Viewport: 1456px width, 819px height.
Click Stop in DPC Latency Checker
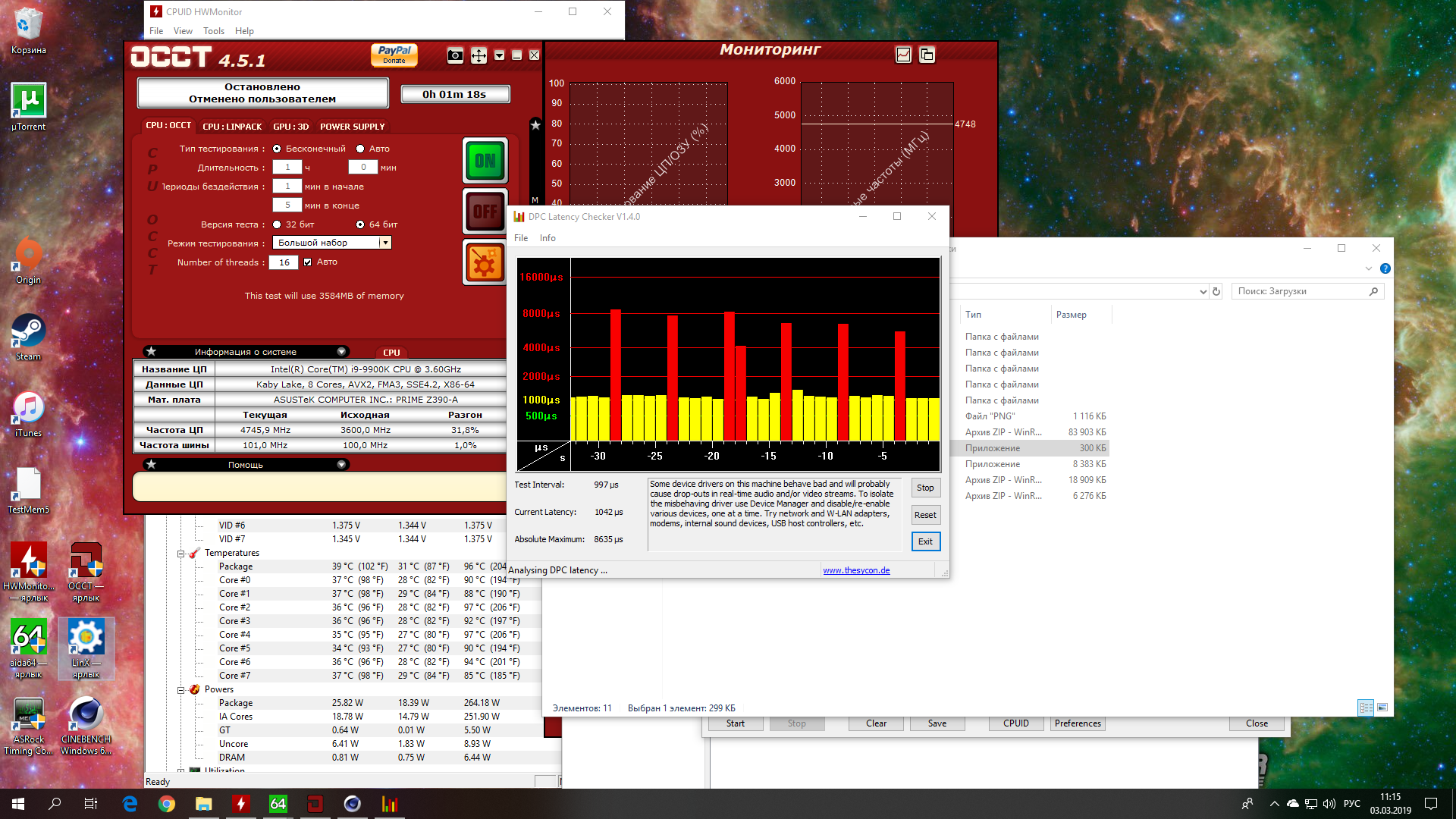click(x=925, y=488)
